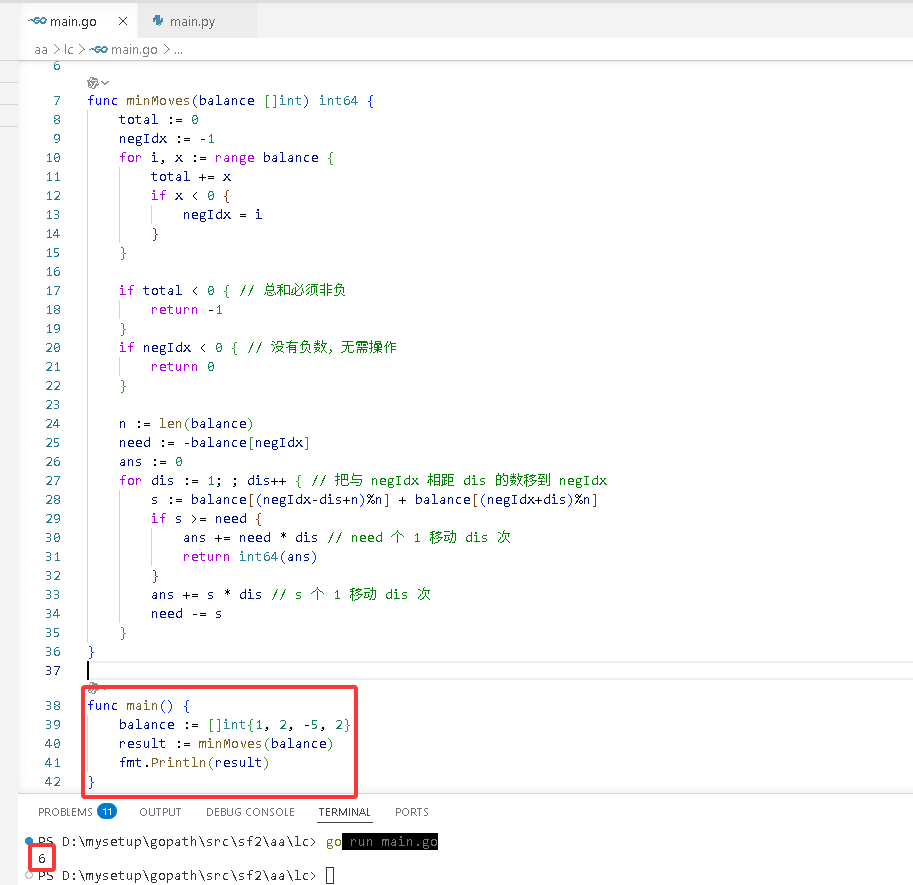Image resolution: width=913 pixels, height=885 pixels.
Task: Click 'result := minMoves(balance)' on line 40
Action: tap(226, 744)
